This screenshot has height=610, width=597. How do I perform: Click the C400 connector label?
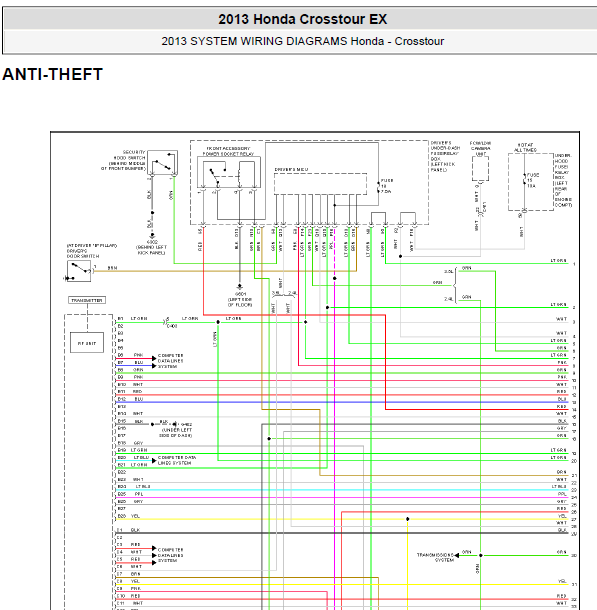pyautogui.click(x=172, y=326)
